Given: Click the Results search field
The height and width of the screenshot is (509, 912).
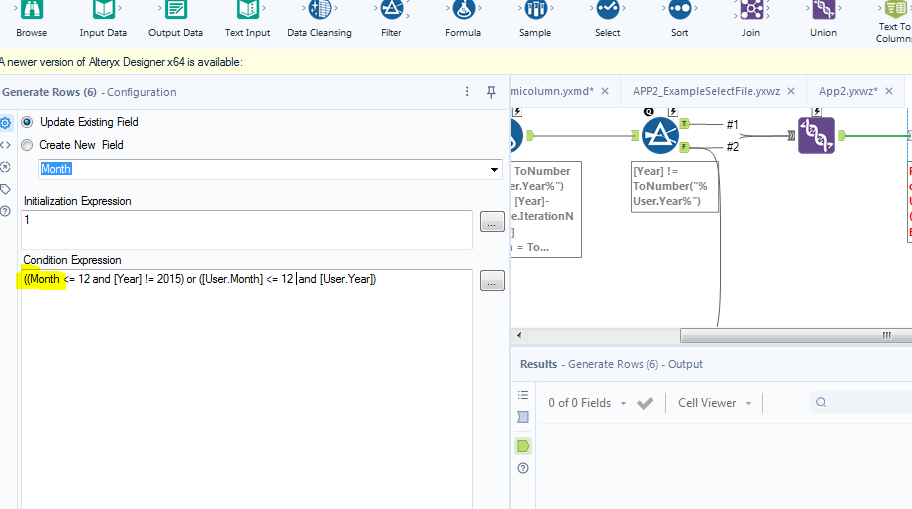Looking at the screenshot, I should click(x=861, y=403).
